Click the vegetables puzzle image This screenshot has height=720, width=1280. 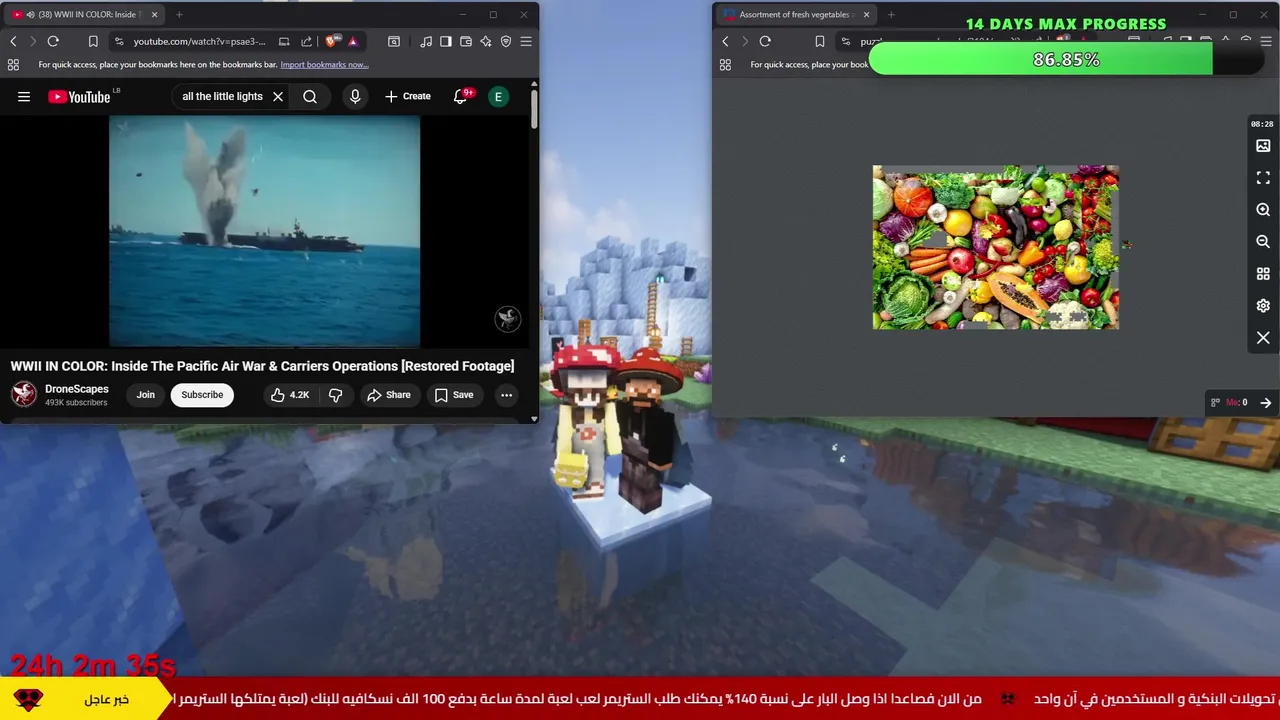(x=995, y=247)
